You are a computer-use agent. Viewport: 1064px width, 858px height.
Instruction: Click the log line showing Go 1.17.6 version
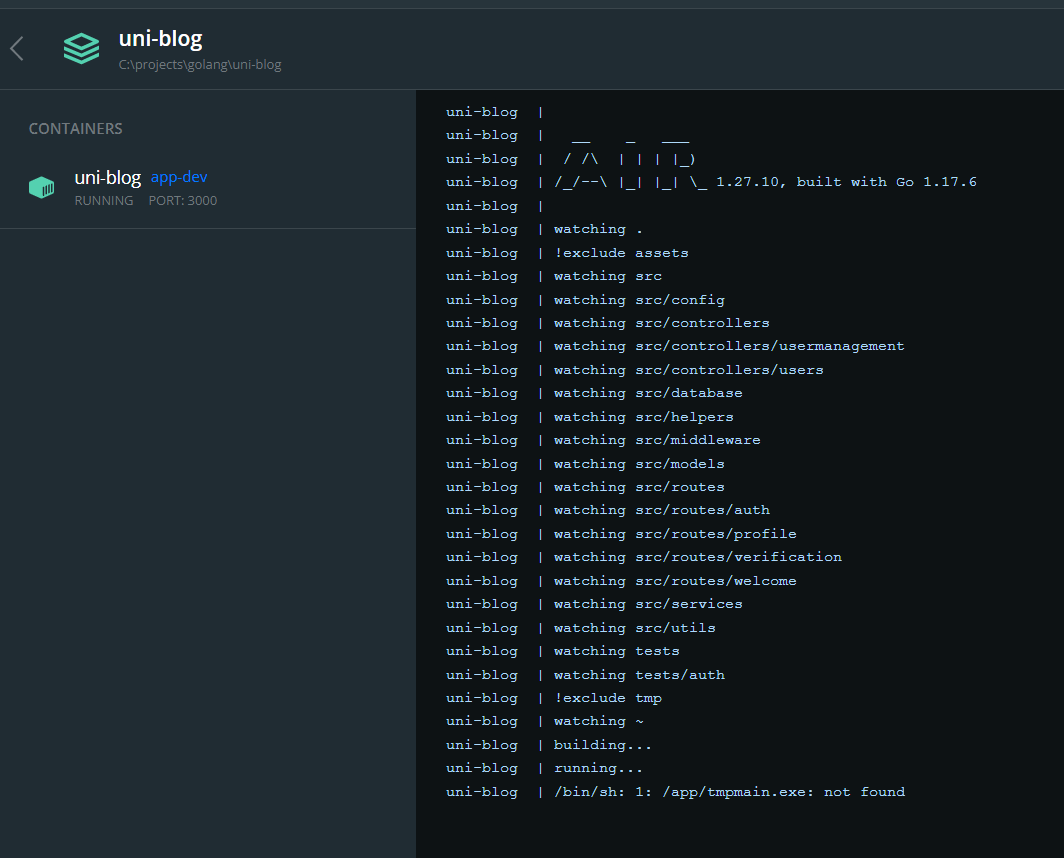(x=765, y=182)
